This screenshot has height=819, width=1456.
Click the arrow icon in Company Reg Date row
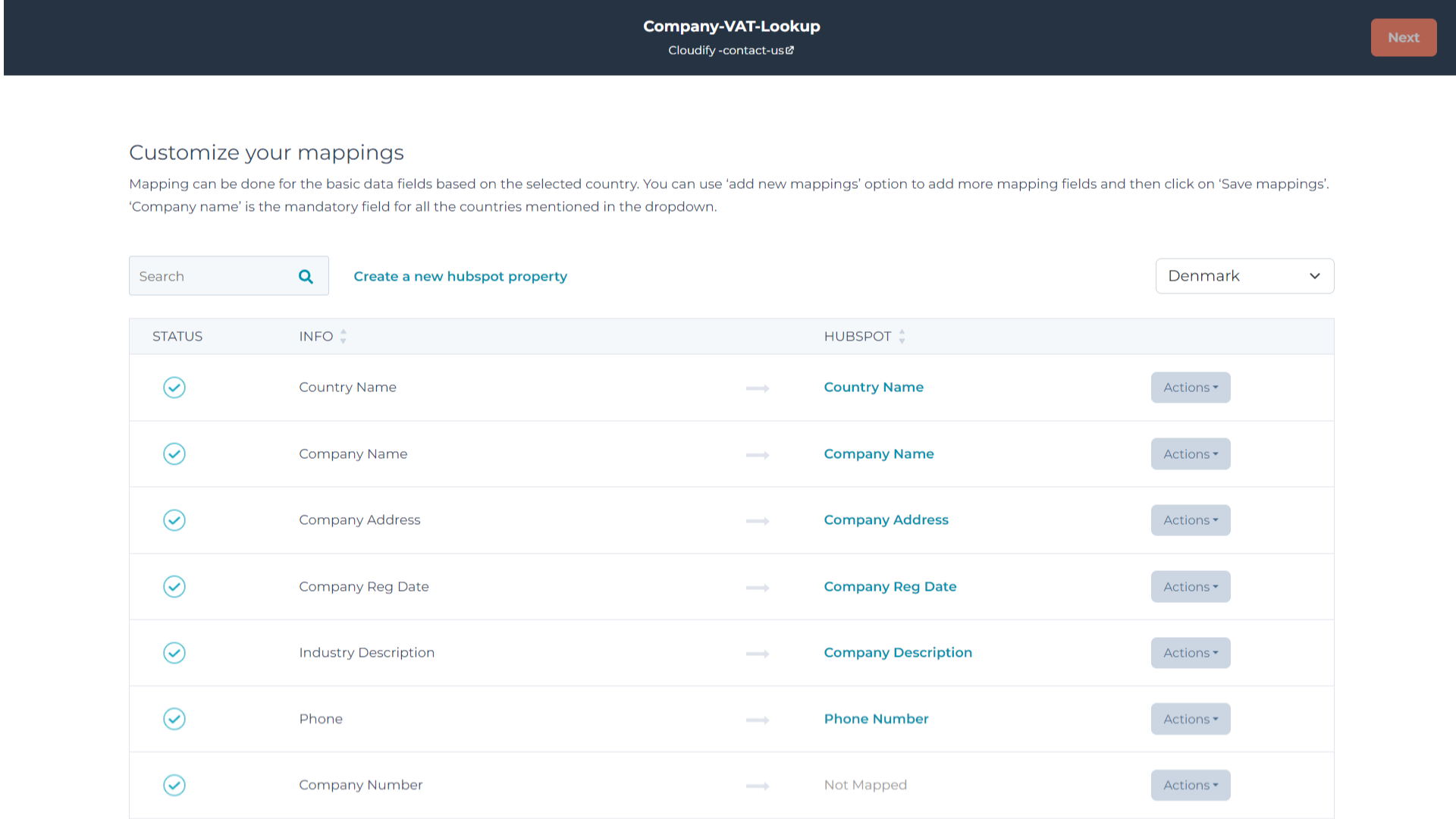(757, 588)
